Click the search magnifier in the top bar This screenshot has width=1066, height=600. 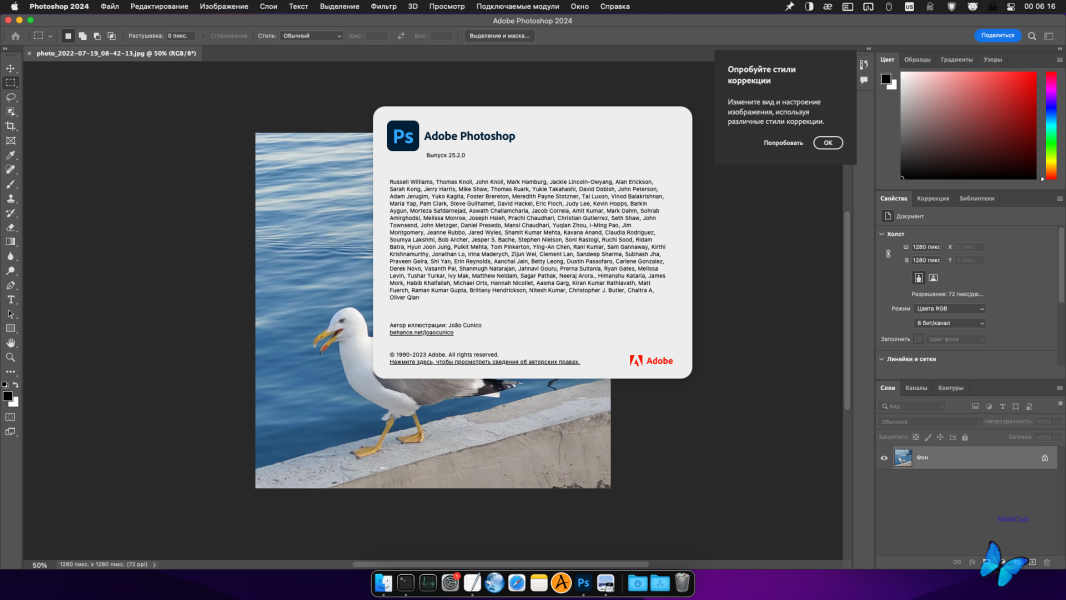(1032, 36)
